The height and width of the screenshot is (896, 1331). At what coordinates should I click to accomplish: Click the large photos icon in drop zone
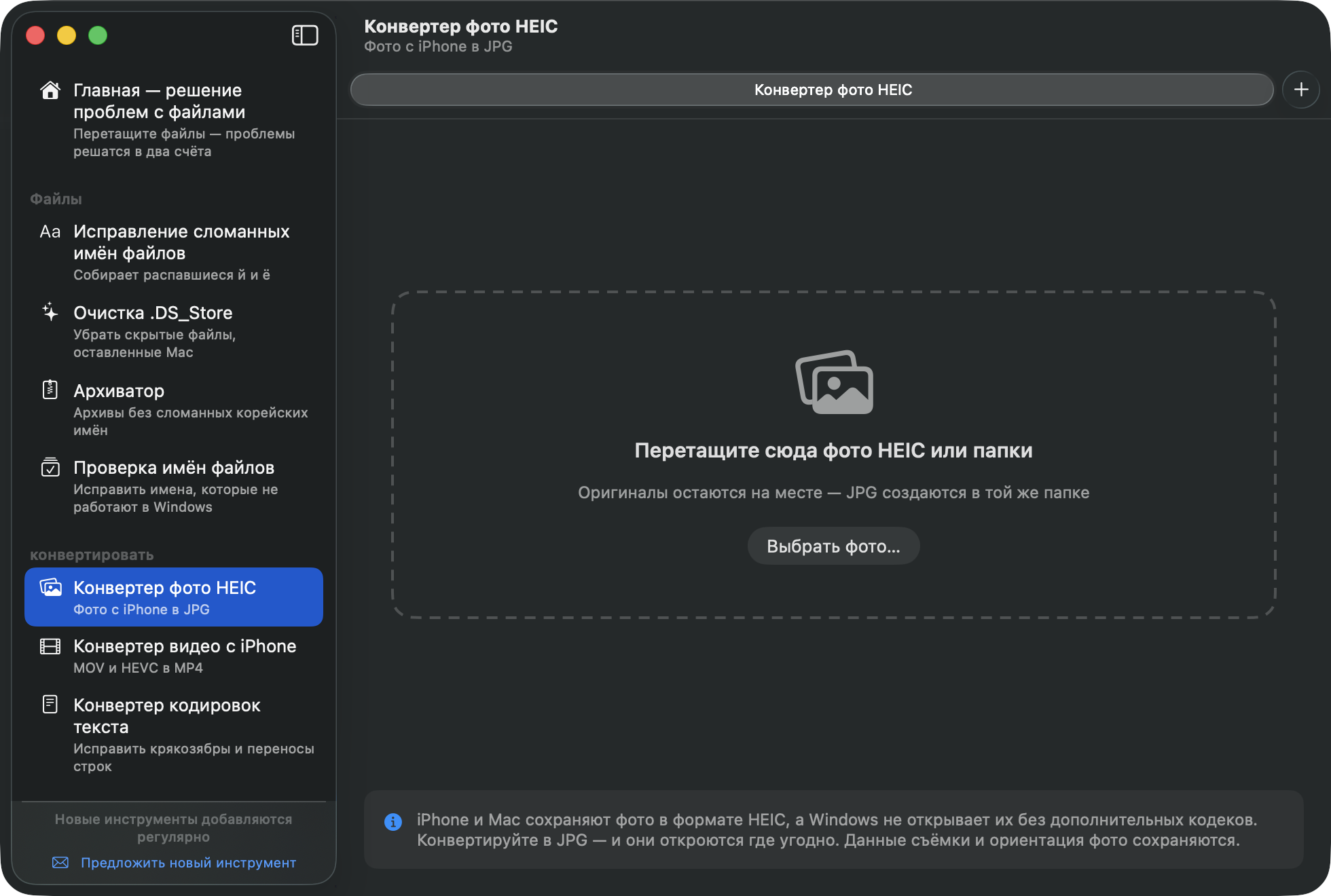[835, 382]
